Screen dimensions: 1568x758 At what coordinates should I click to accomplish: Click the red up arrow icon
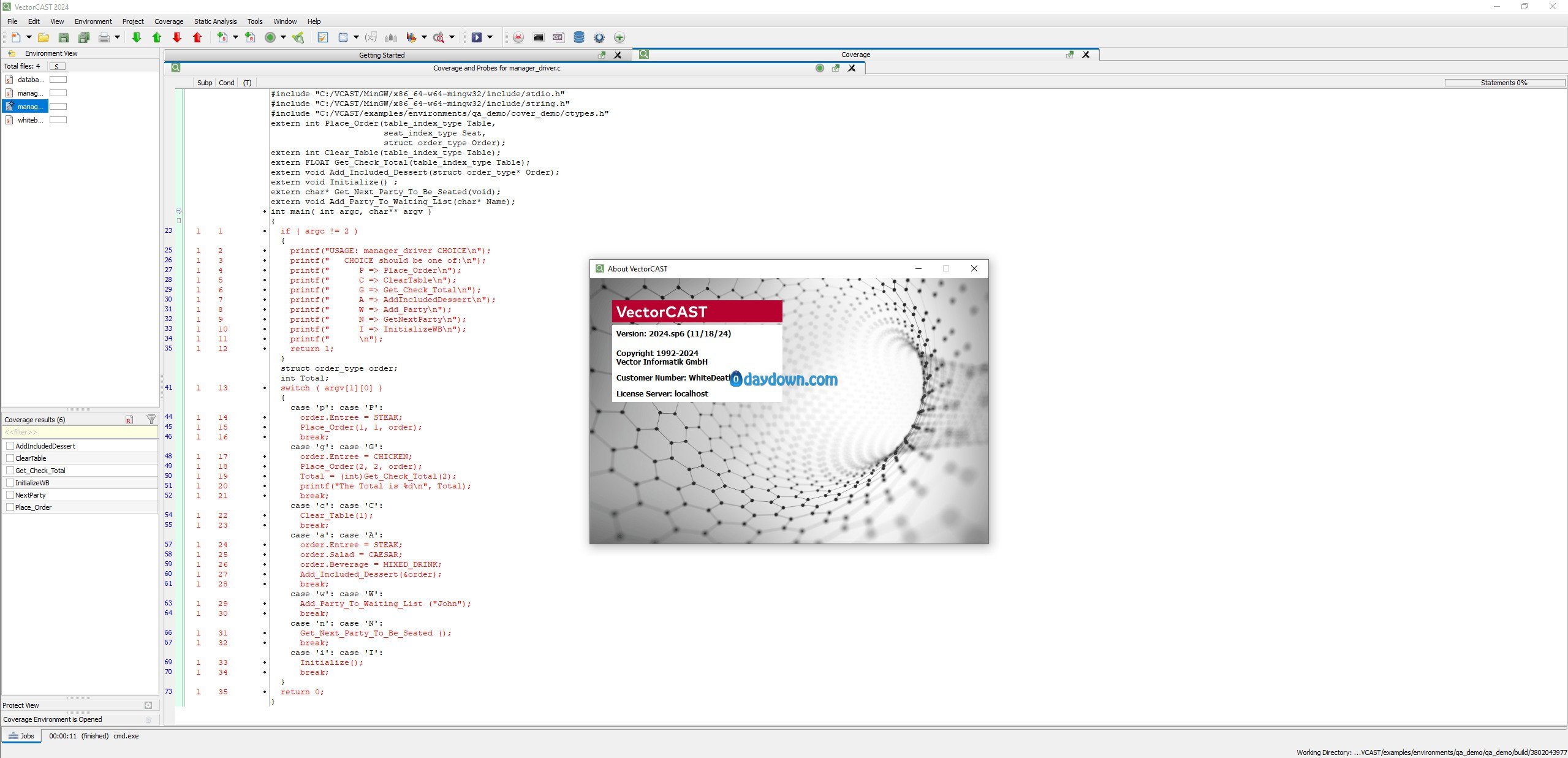(197, 37)
